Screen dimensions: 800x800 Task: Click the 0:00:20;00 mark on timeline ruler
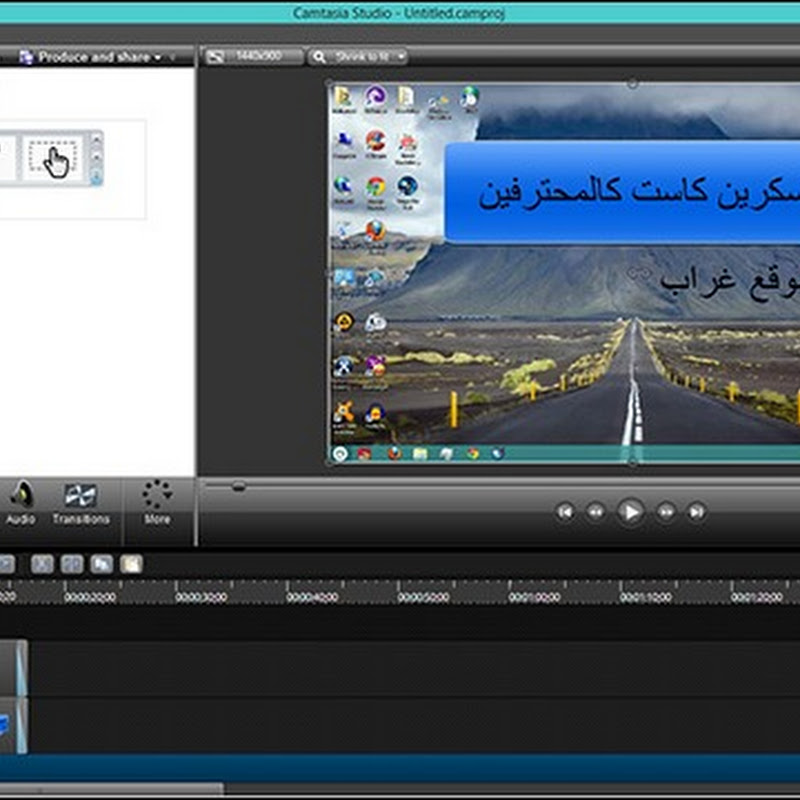click(90, 597)
